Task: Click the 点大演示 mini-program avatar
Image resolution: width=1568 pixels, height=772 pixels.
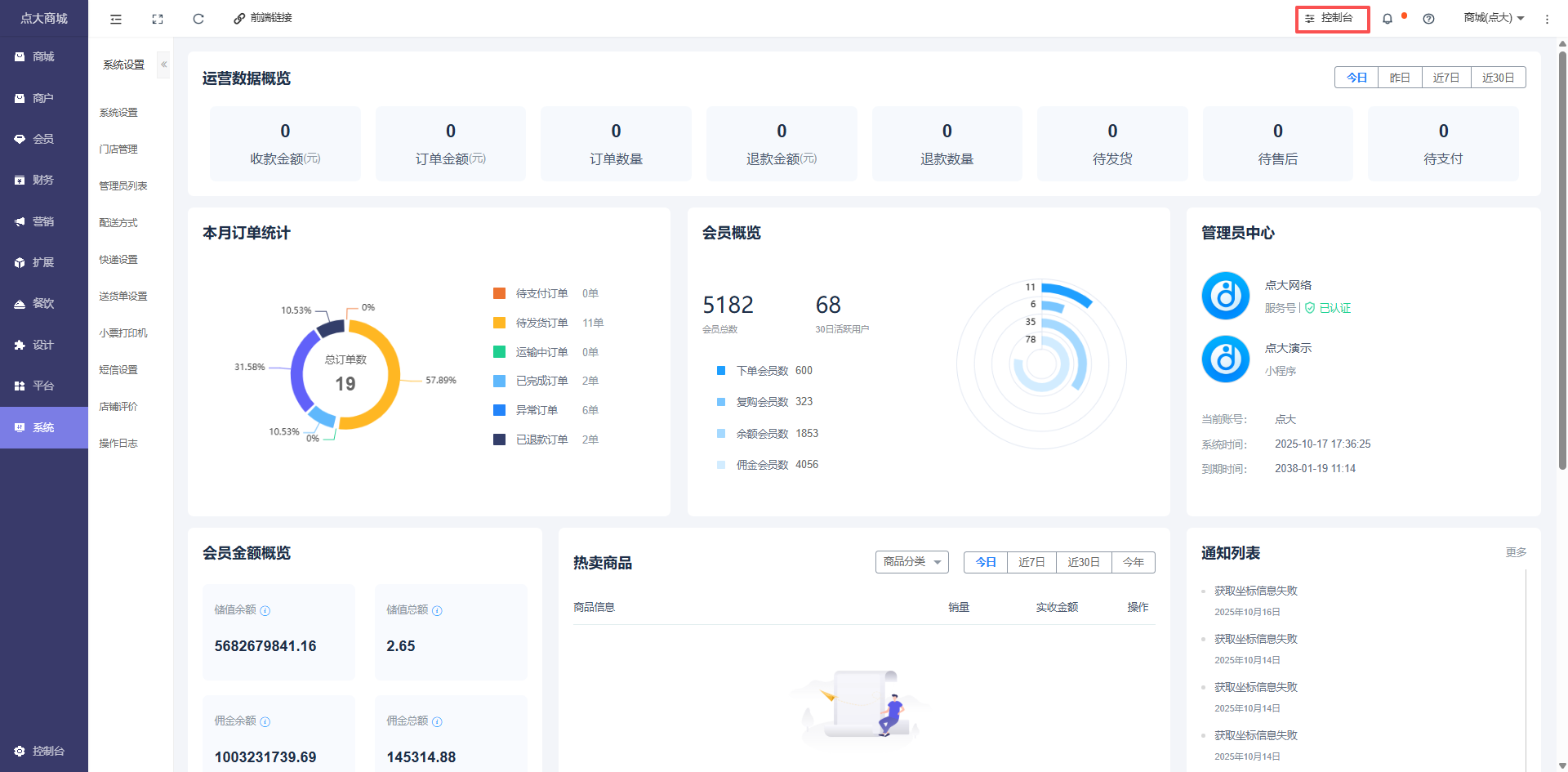Action: coord(1225,359)
